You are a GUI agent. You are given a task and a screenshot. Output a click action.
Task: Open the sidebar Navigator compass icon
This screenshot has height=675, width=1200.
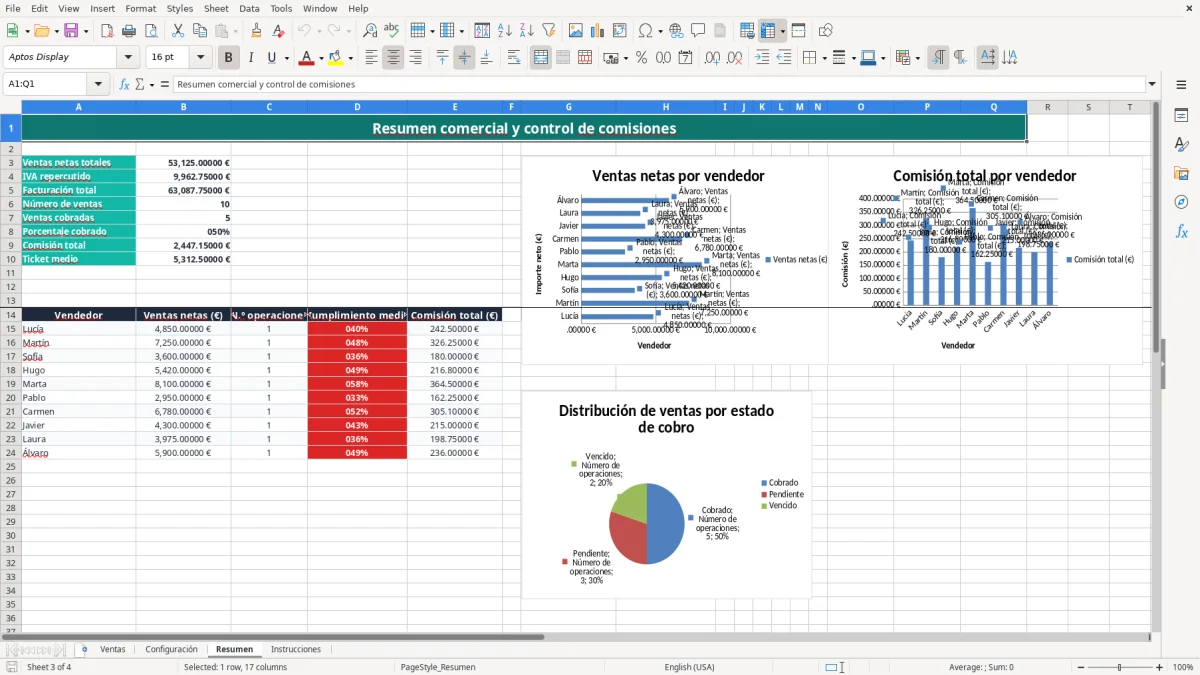point(1181,202)
